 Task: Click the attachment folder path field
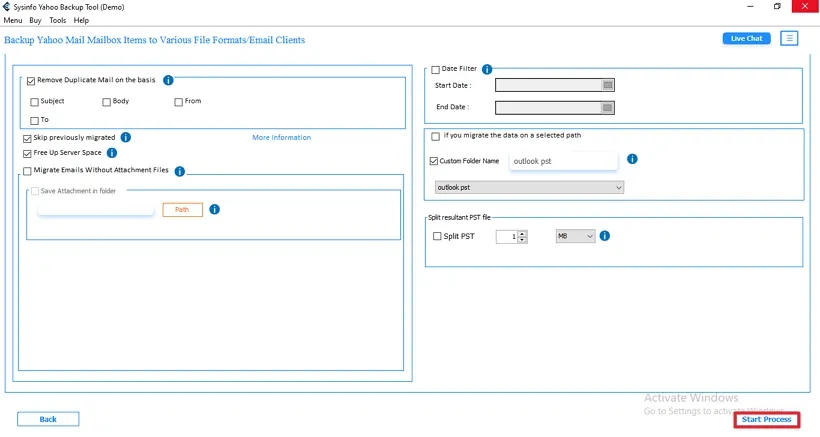point(96,210)
